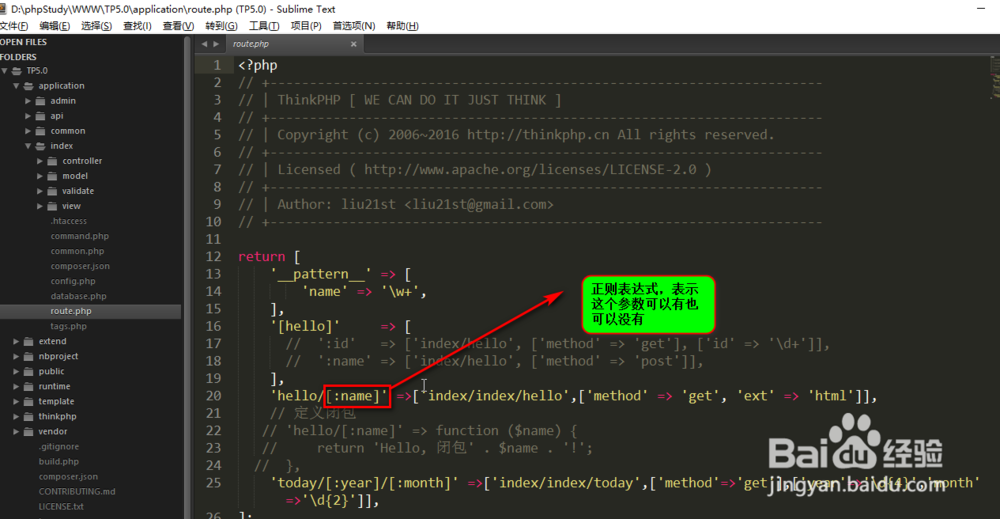Expand the admin folder arrow
This screenshot has height=519, width=1000.
pos(28,101)
